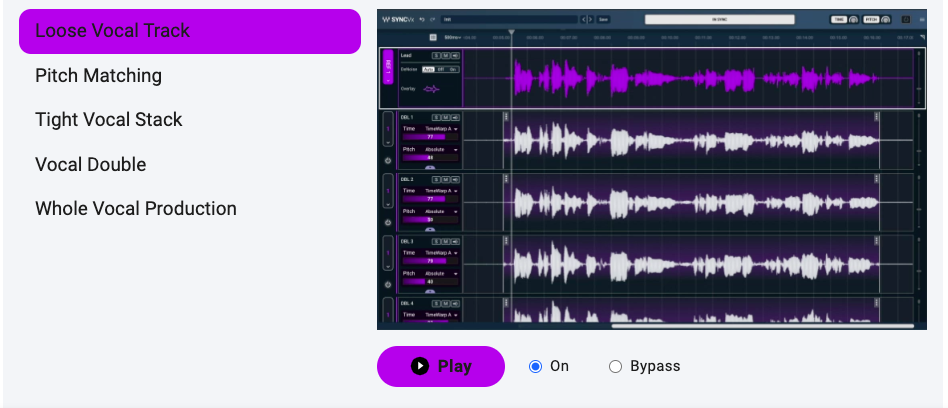This screenshot has height=408, width=948.
Task: Click the Lead track Solo icon
Action: coord(435,55)
